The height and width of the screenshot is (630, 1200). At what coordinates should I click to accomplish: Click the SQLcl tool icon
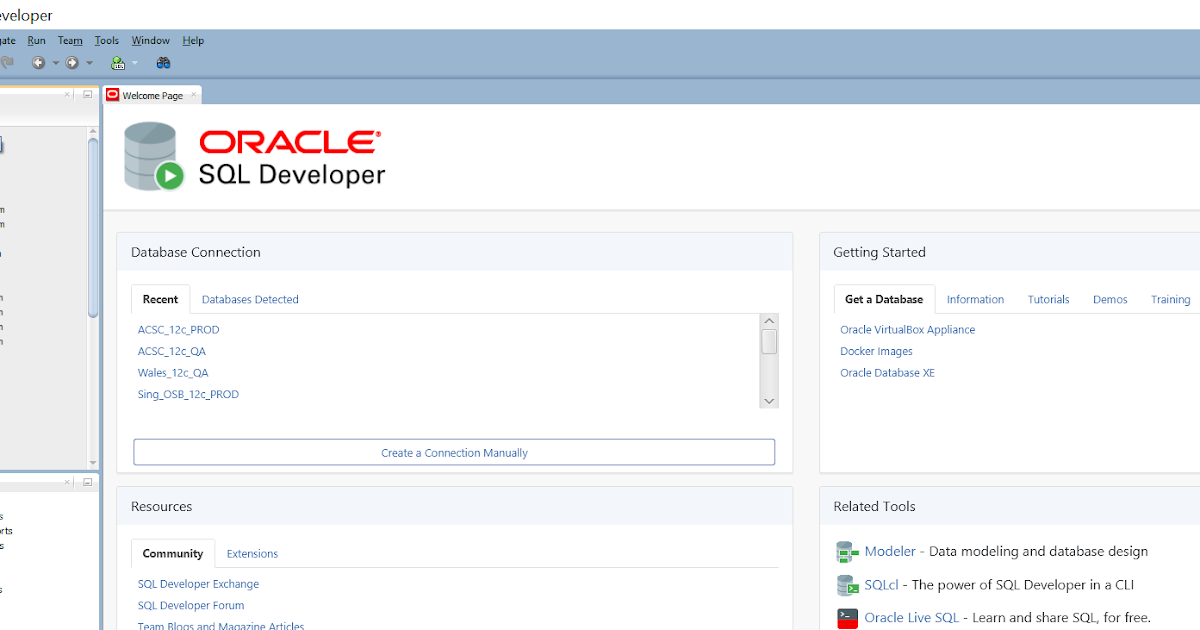point(847,585)
